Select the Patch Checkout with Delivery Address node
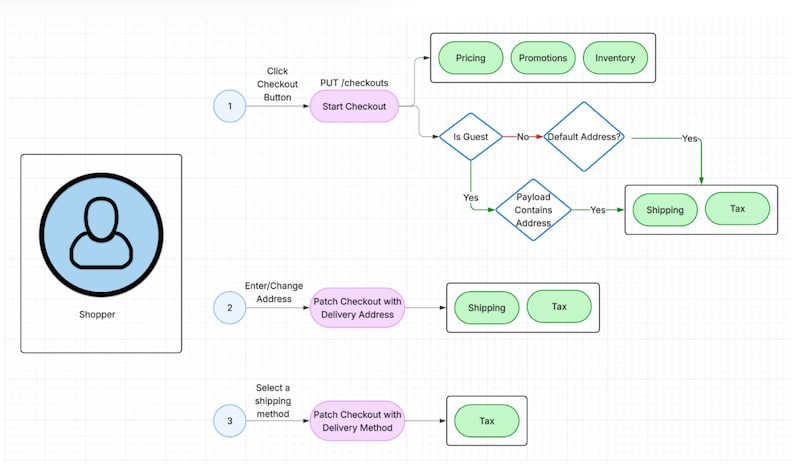This screenshot has width=800, height=466. pos(357,308)
